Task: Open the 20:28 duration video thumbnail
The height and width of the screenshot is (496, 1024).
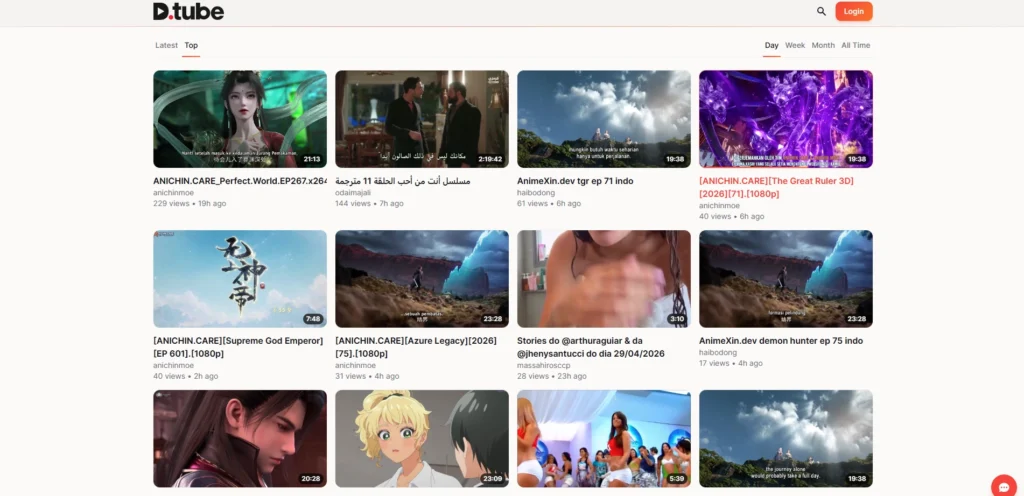Action: point(240,439)
